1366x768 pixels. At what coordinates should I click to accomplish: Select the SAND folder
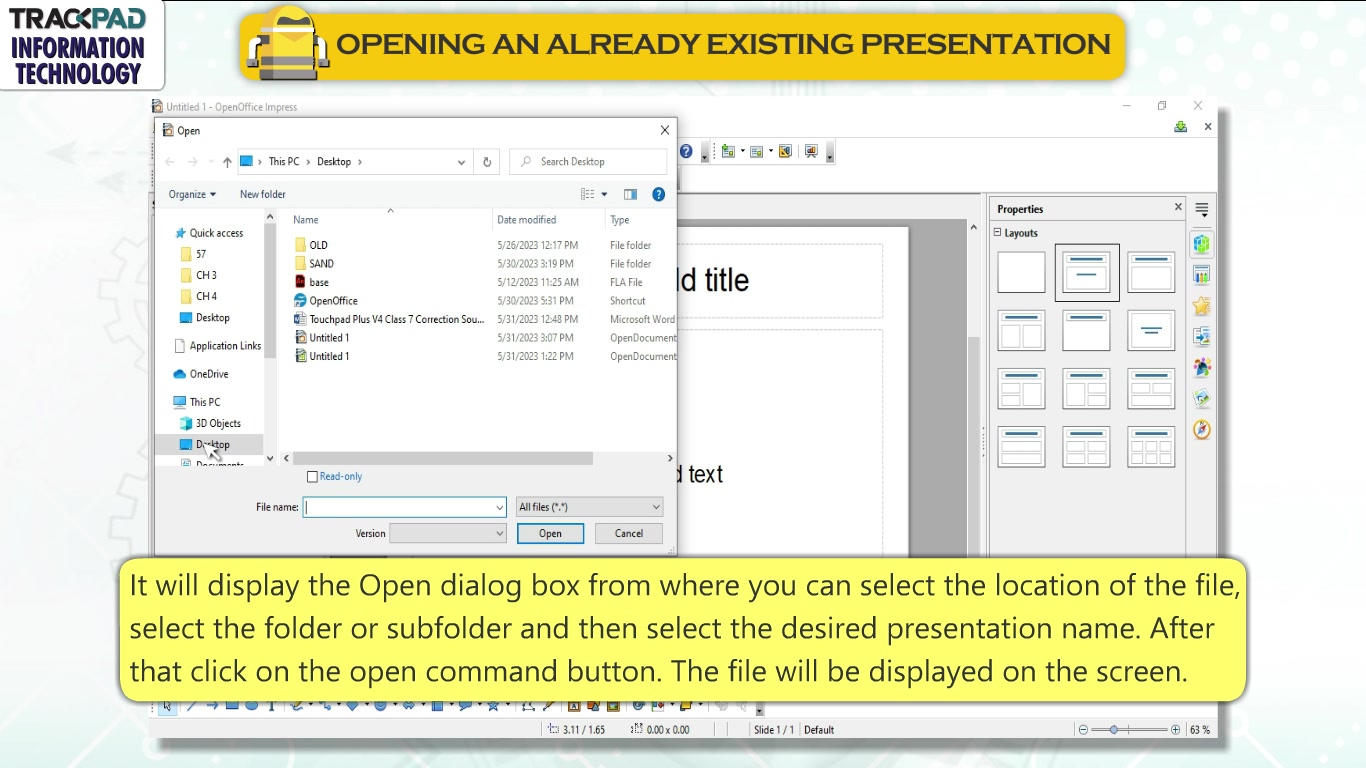point(322,264)
